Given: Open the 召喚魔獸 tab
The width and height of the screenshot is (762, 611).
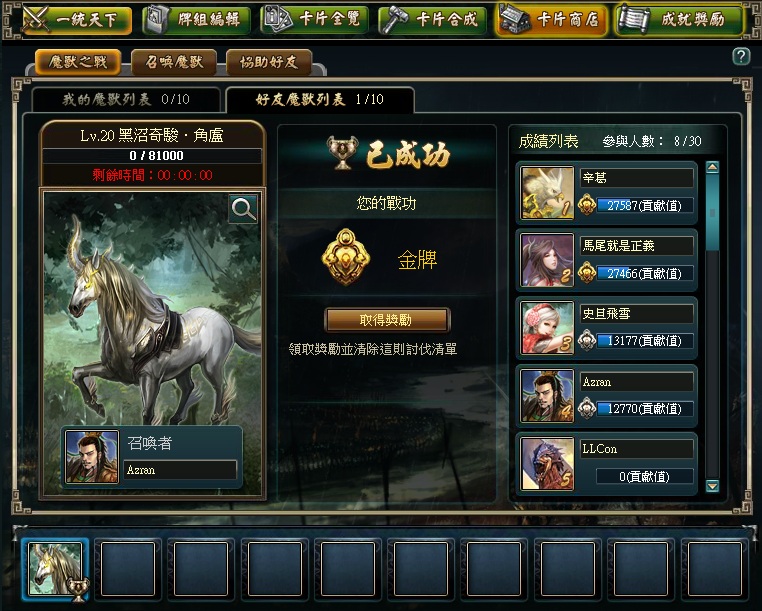Looking at the screenshot, I should click(174, 62).
